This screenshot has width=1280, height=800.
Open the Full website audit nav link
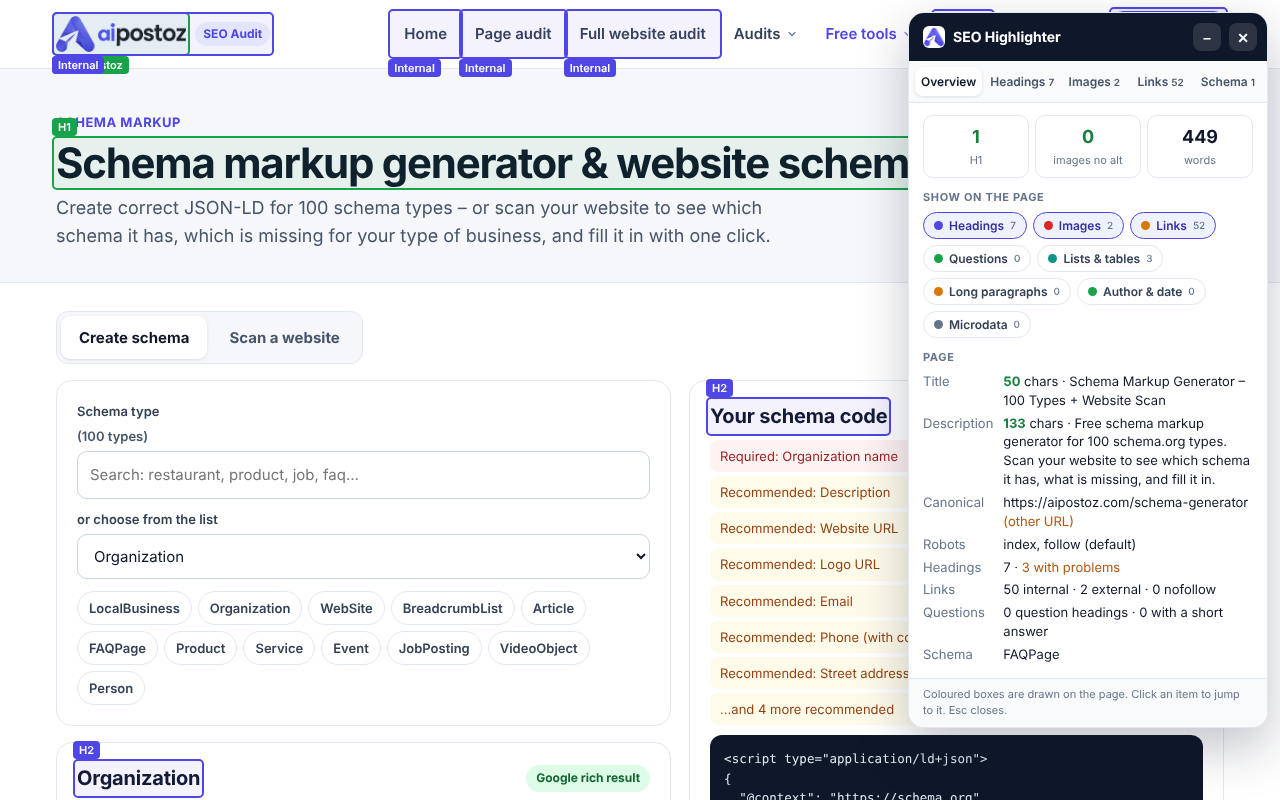pyautogui.click(x=643, y=34)
